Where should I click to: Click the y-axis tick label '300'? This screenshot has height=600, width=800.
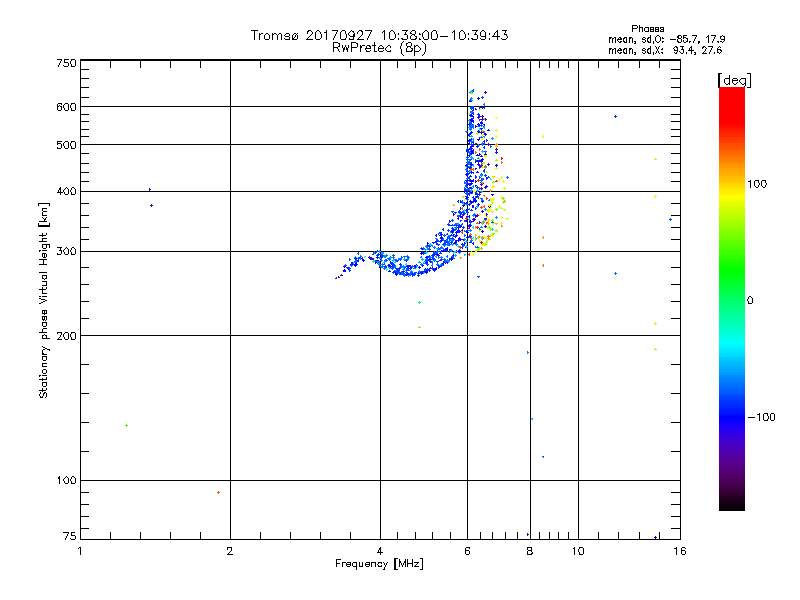click(66, 251)
